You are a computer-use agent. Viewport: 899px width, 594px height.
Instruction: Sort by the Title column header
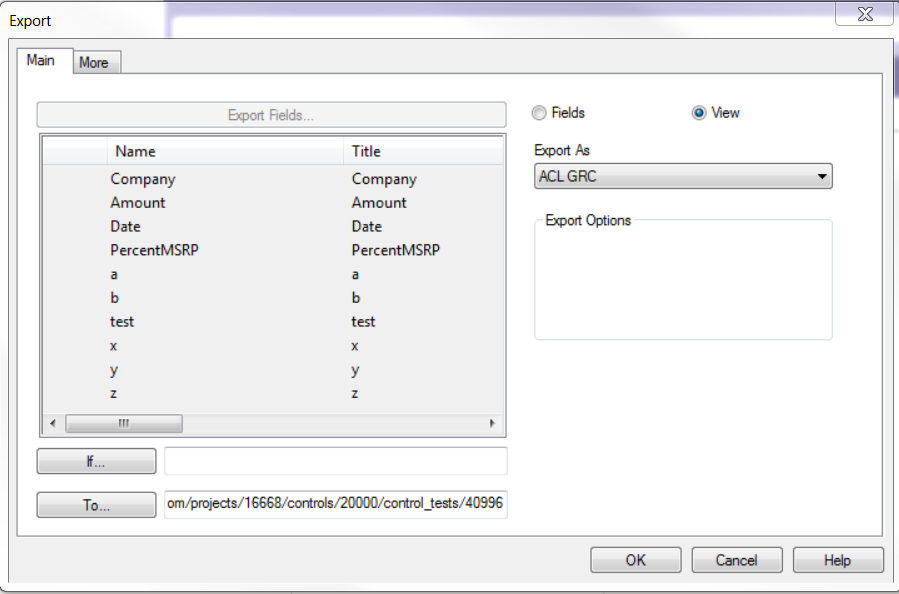pyautogui.click(x=423, y=151)
